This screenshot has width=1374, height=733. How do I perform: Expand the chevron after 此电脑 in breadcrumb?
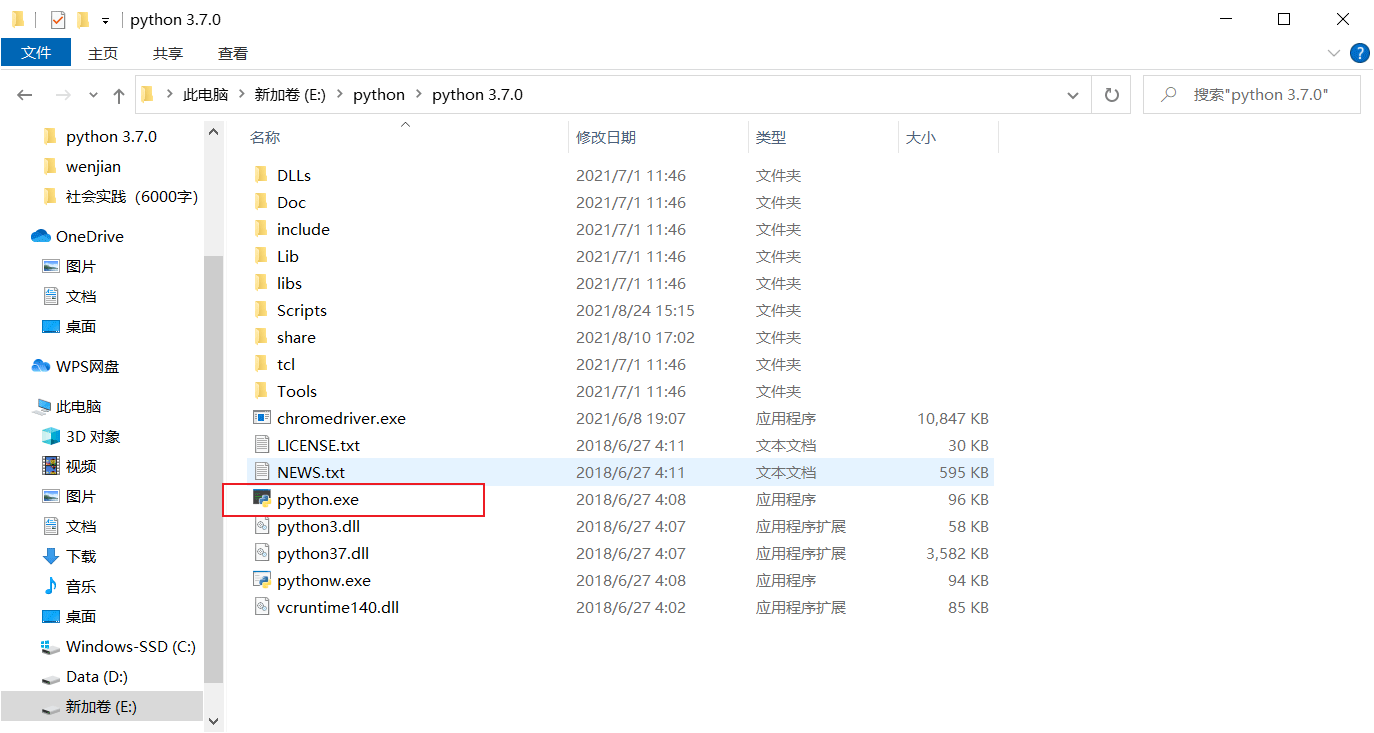241,95
